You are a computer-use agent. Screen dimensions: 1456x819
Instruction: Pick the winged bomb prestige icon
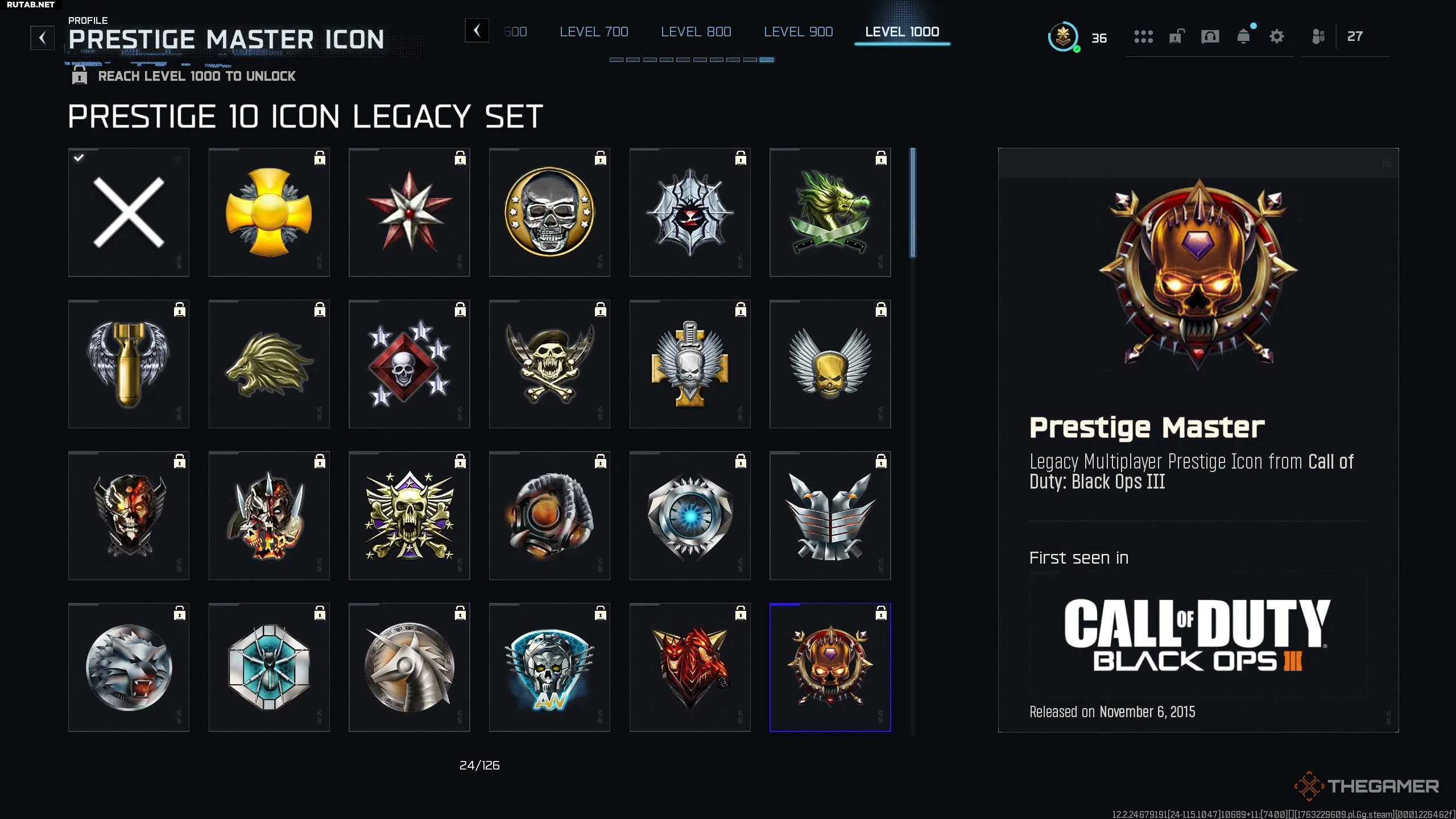pos(129,364)
